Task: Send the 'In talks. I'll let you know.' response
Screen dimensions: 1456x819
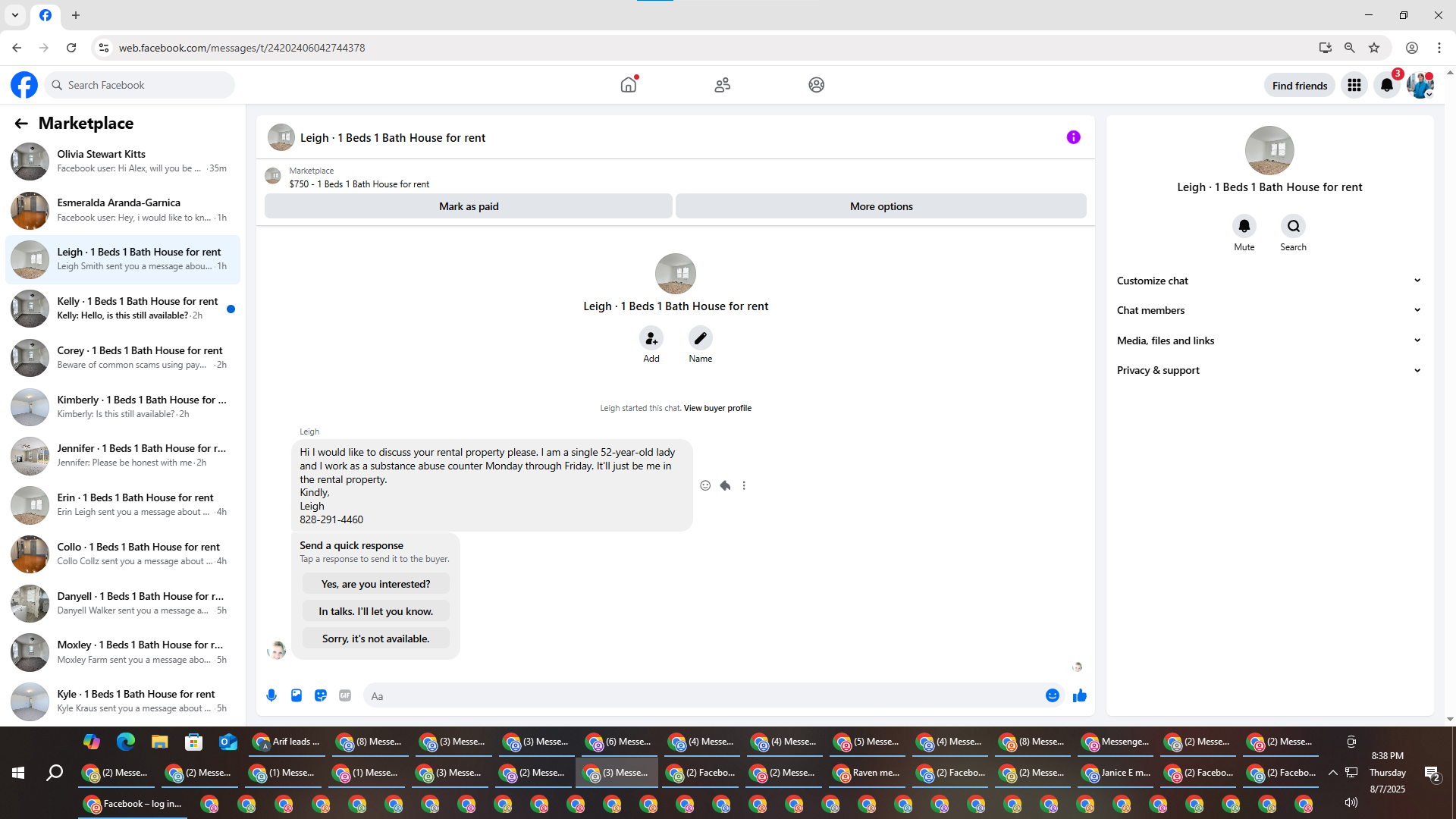Action: [376, 611]
